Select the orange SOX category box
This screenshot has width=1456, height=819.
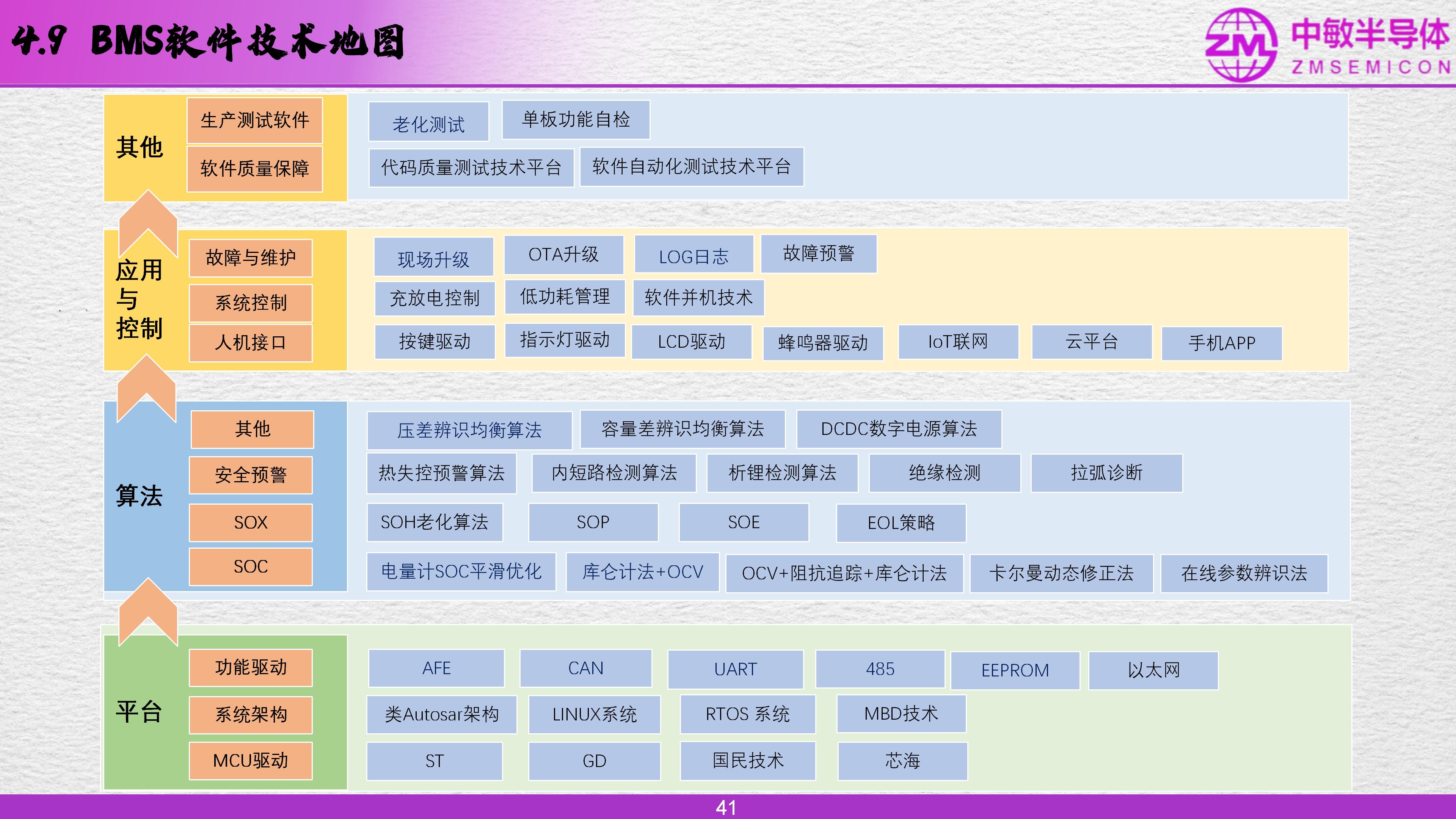tap(251, 523)
